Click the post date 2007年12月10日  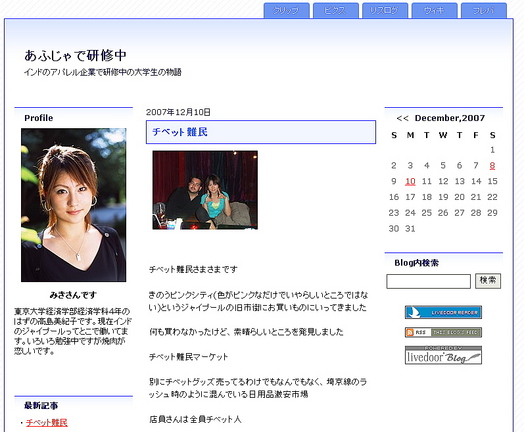click(x=178, y=112)
